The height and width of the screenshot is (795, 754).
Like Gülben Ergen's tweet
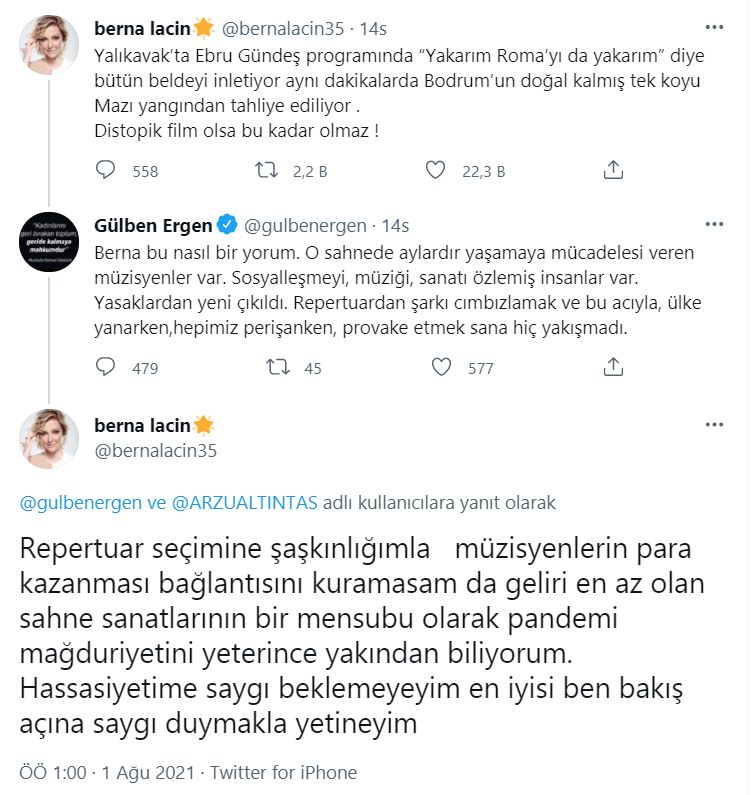click(443, 368)
